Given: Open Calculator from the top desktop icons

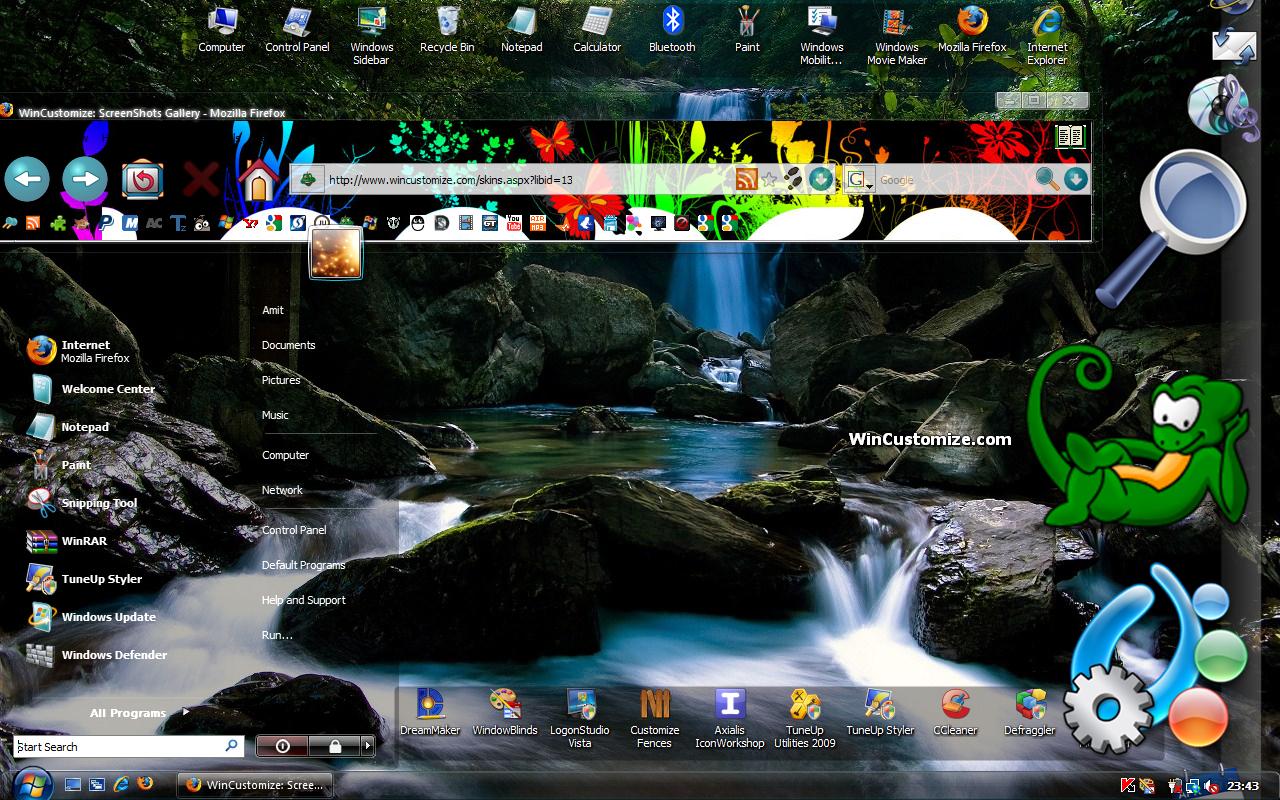Looking at the screenshot, I should pyautogui.click(x=597, y=30).
